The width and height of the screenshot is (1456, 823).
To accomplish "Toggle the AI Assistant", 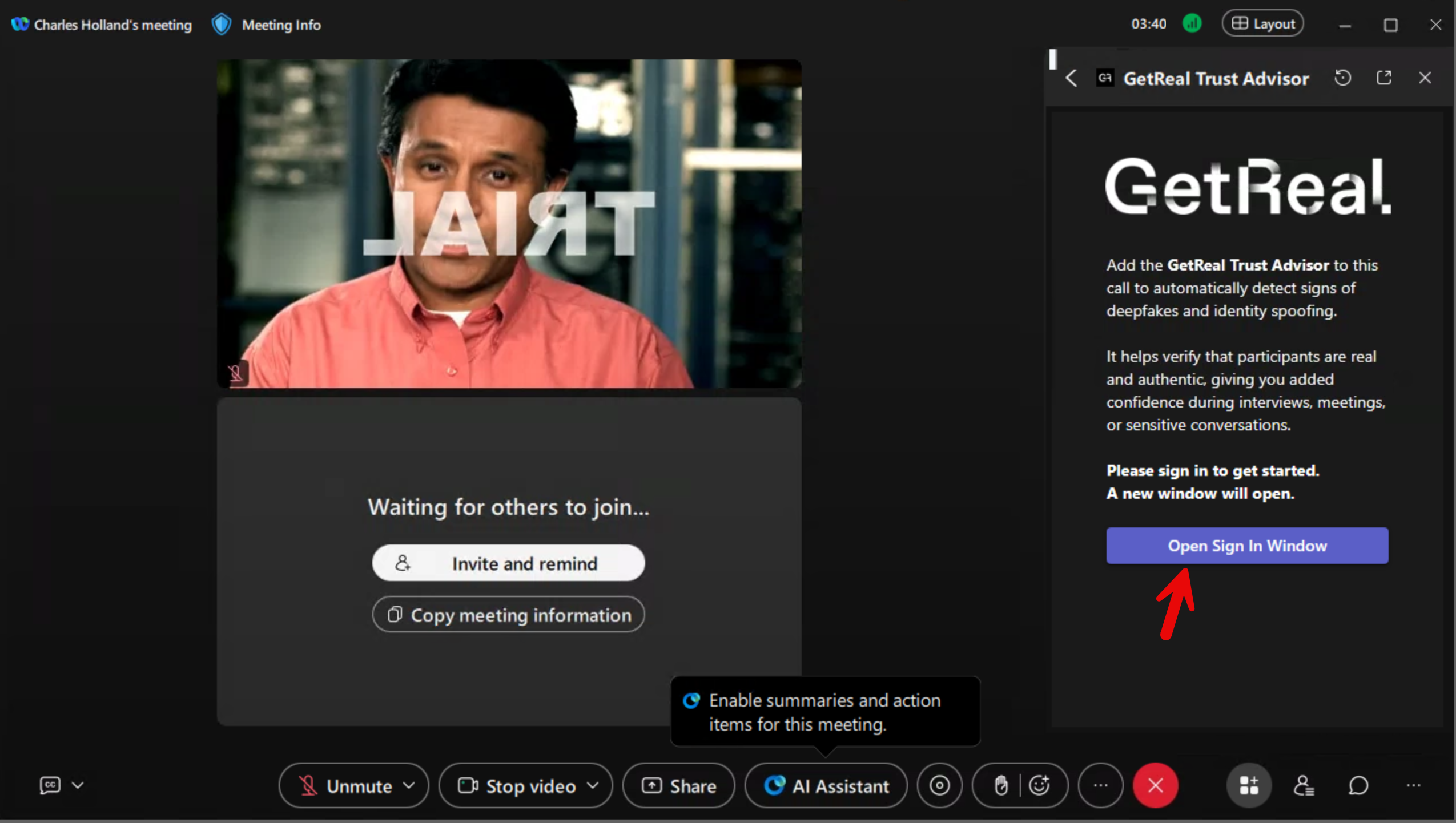I will 826,786.
